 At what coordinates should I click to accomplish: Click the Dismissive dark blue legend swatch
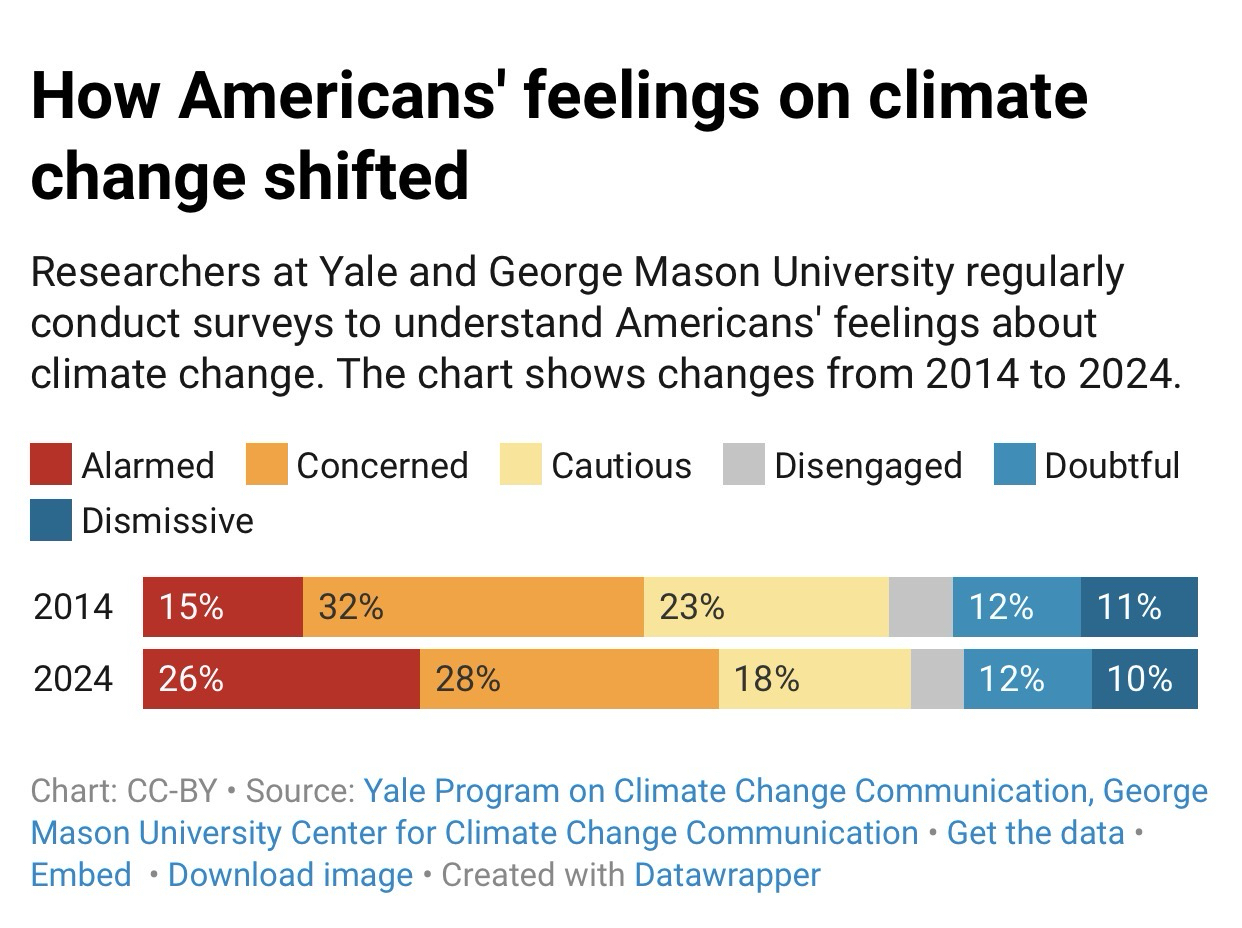click(x=51, y=520)
